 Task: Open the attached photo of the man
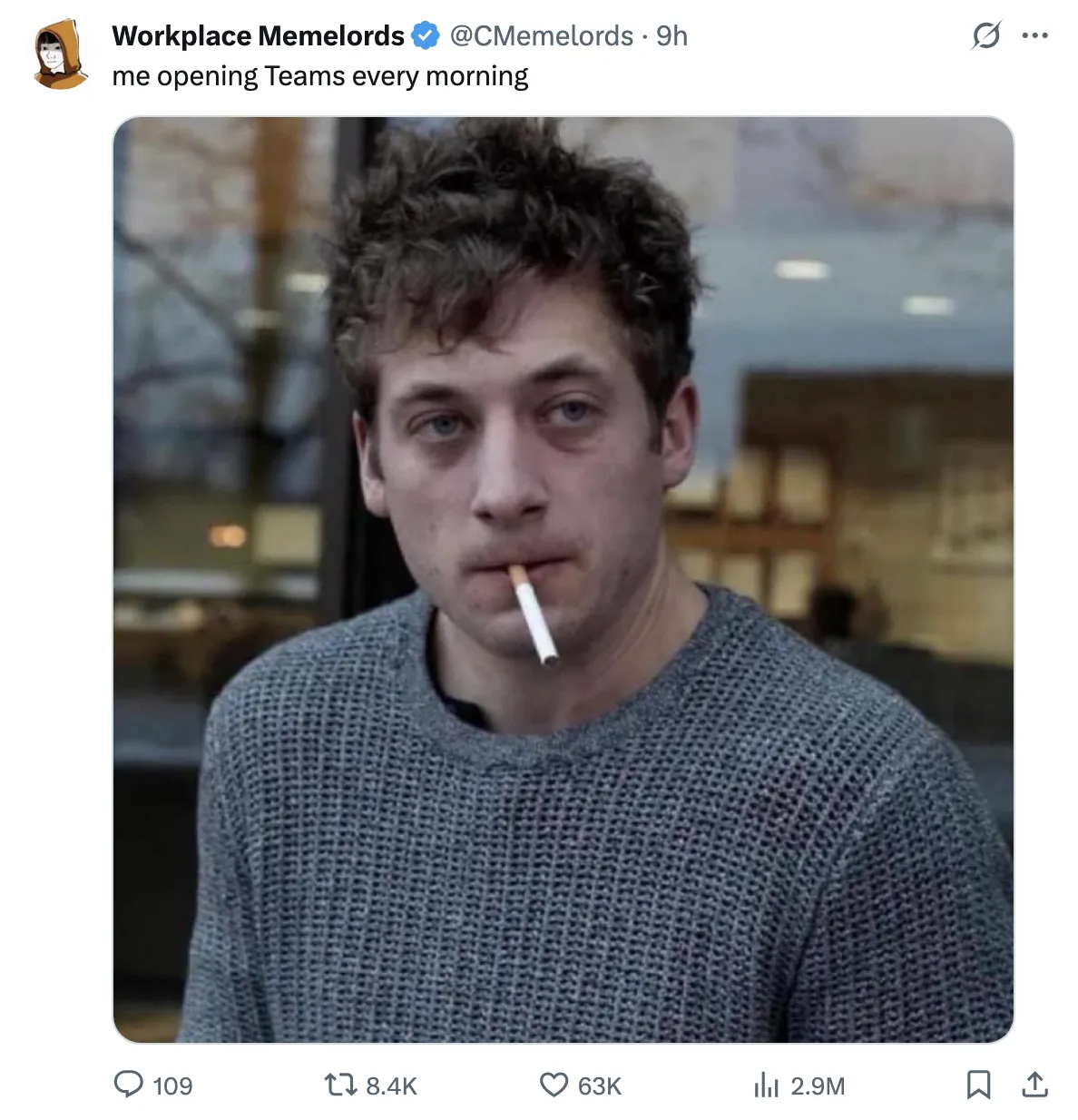pos(563,579)
